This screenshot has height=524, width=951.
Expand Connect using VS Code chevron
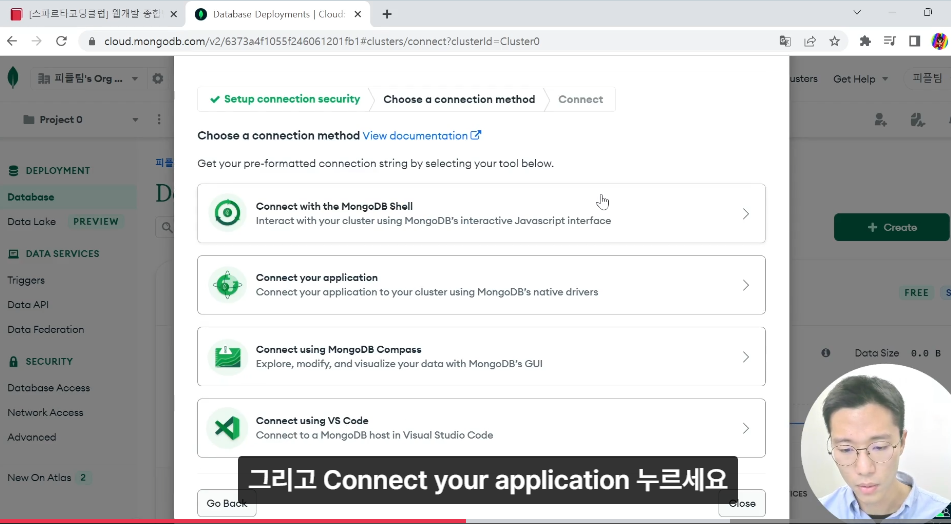pos(746,428)
